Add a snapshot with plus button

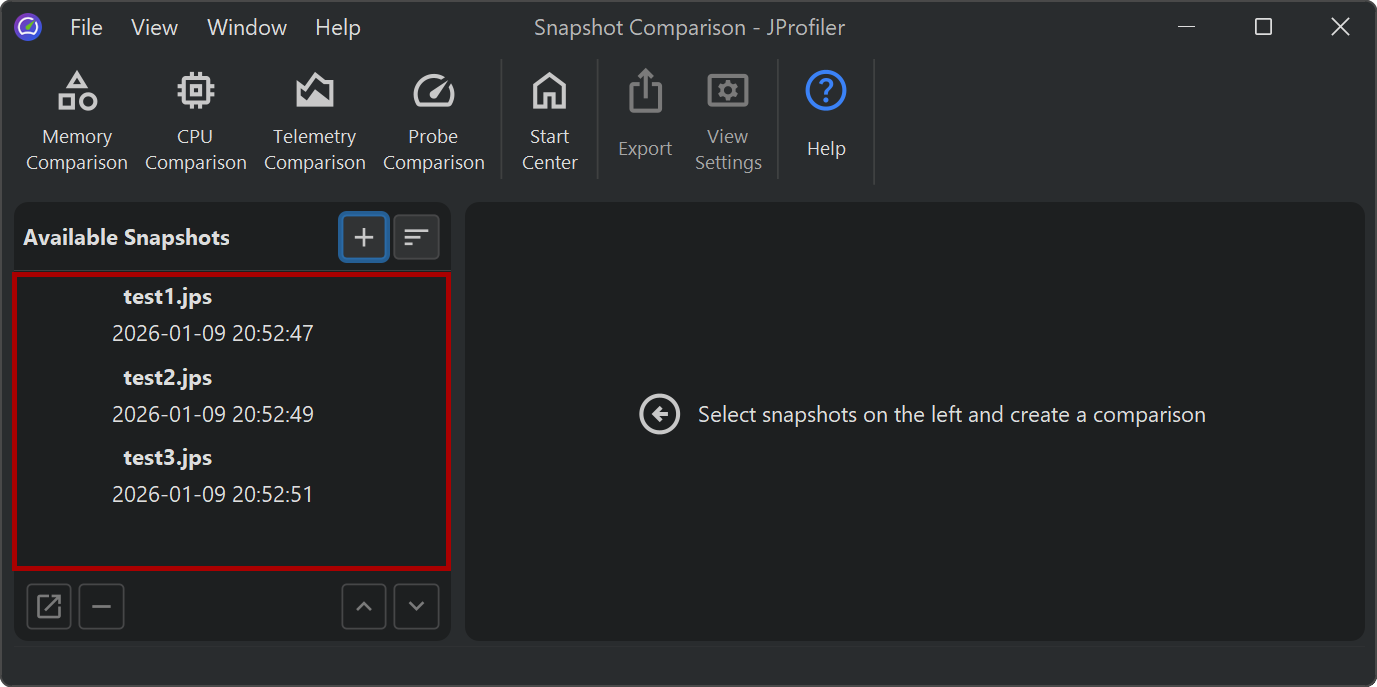tap(364, 238)
